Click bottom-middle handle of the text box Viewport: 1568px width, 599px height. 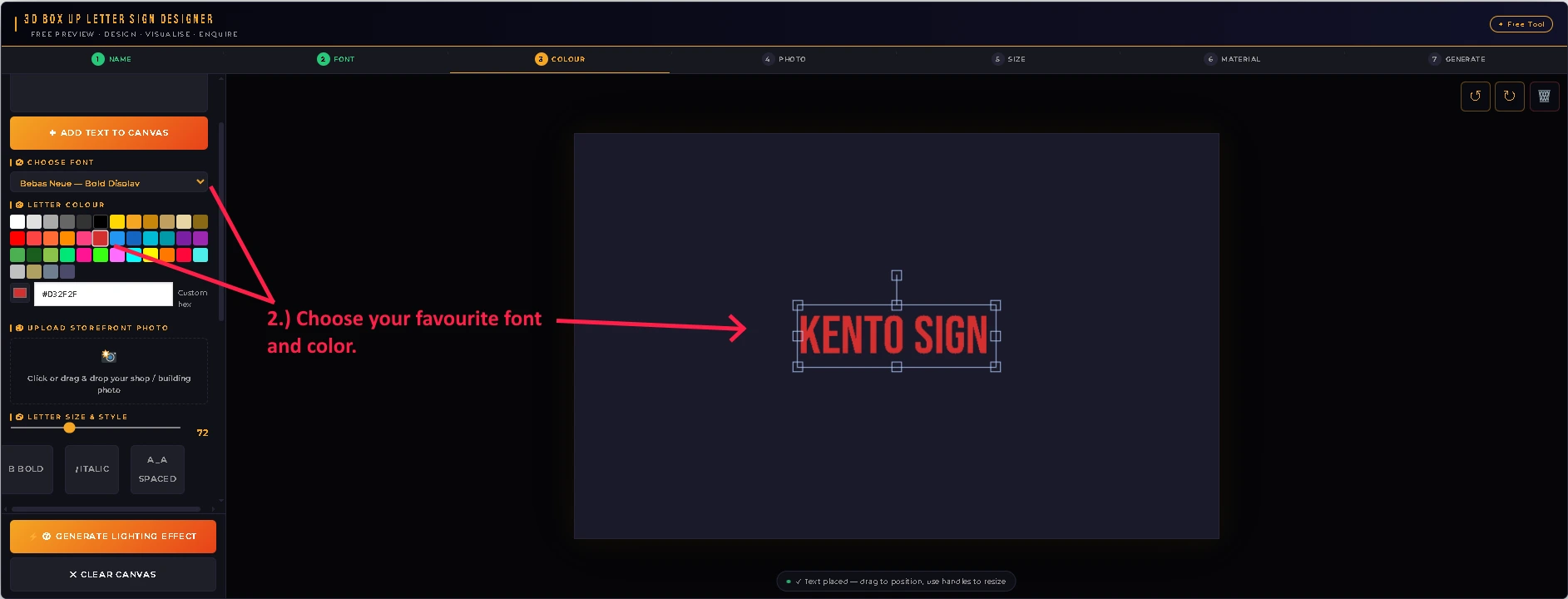pos(897,367)
